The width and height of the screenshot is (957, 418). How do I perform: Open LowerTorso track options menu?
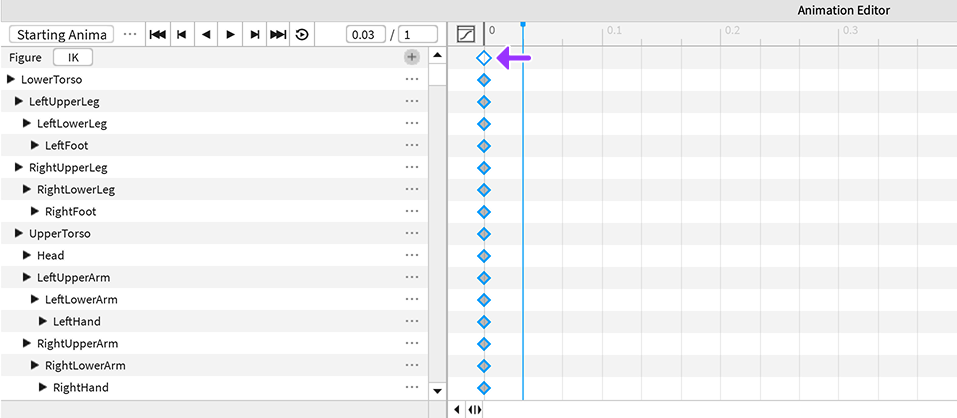click(x=412, y=79)
